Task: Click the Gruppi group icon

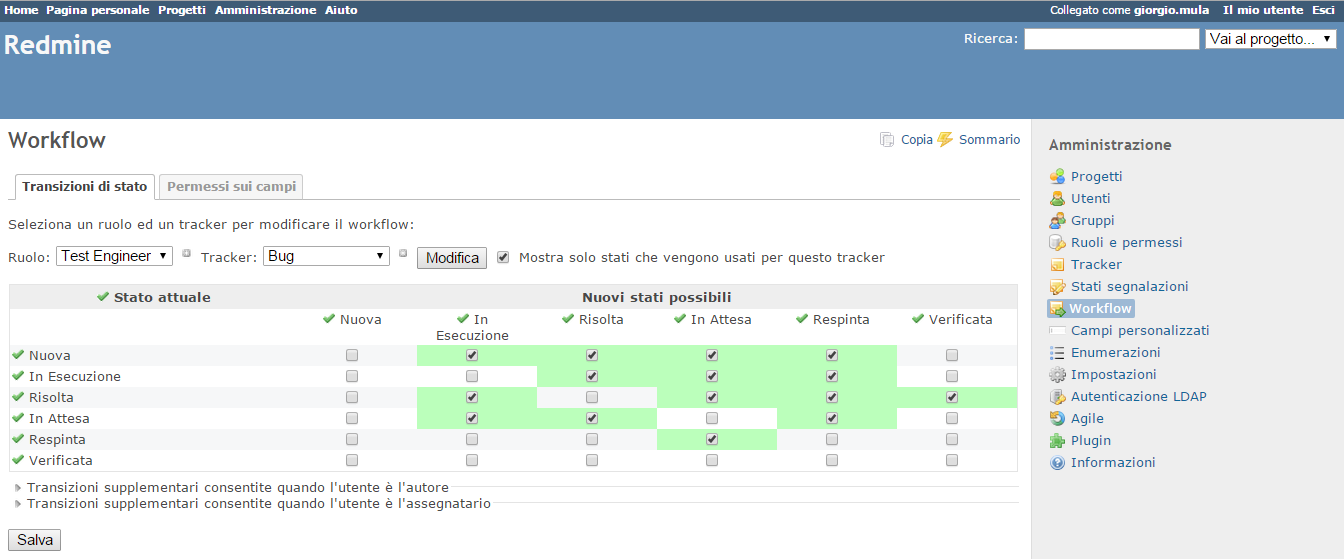Action: (1057, 220)
